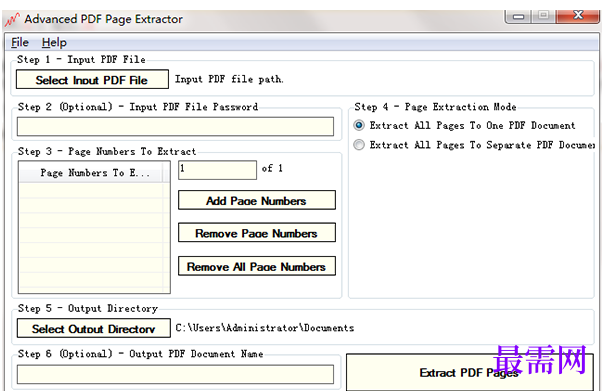Click the Select Output Directory button
The image size is (605, 391).
[93, 328]
